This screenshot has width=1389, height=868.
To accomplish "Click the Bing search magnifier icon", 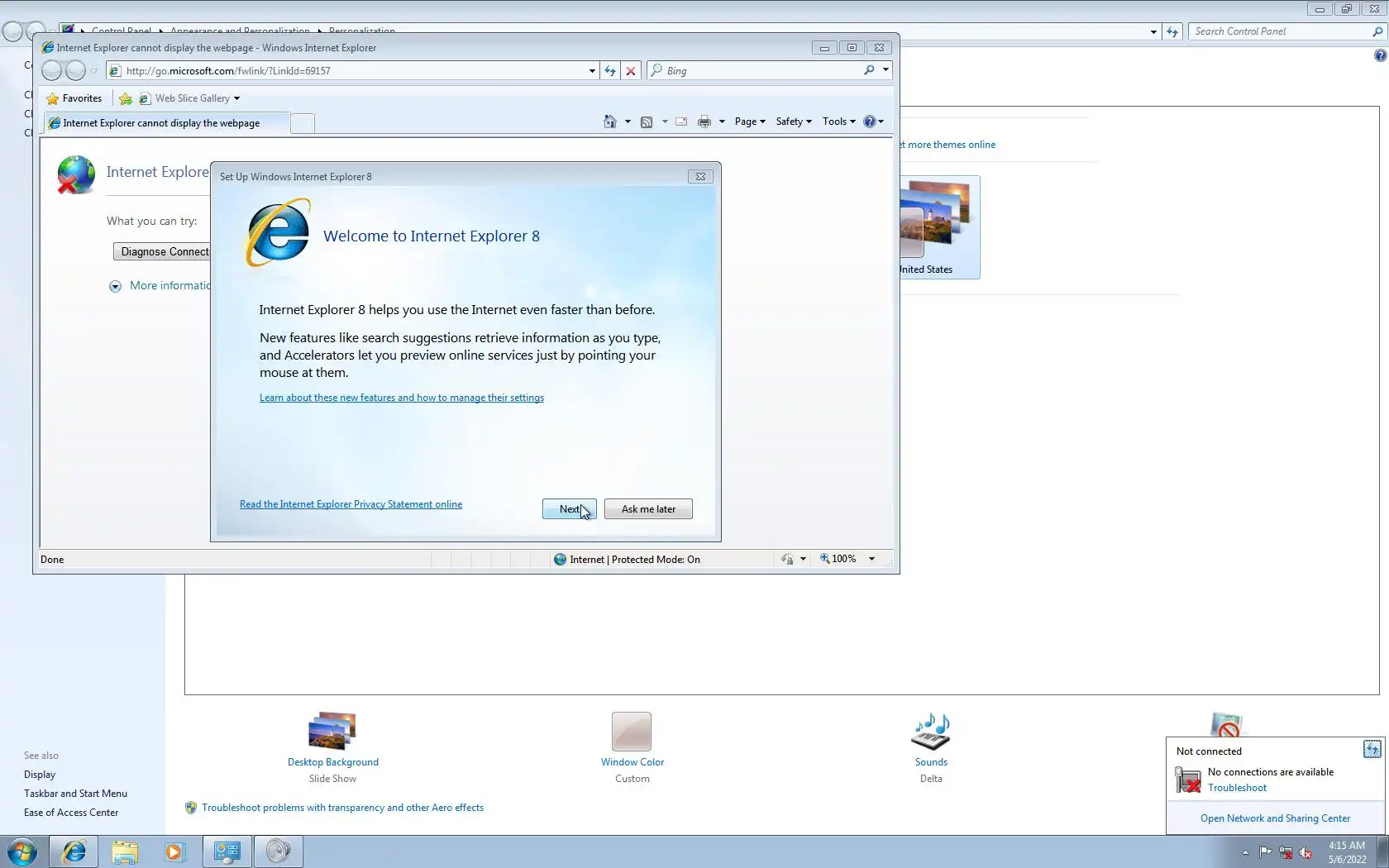I will coord(869,71).
